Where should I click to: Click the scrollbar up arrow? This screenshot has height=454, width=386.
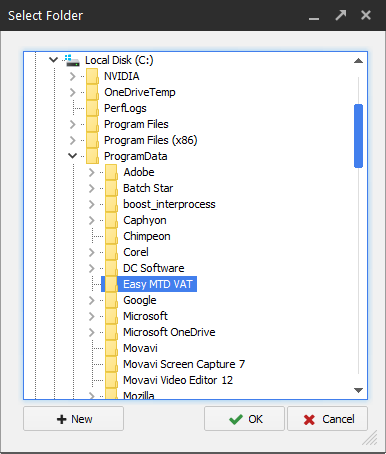tap(358, 61)
